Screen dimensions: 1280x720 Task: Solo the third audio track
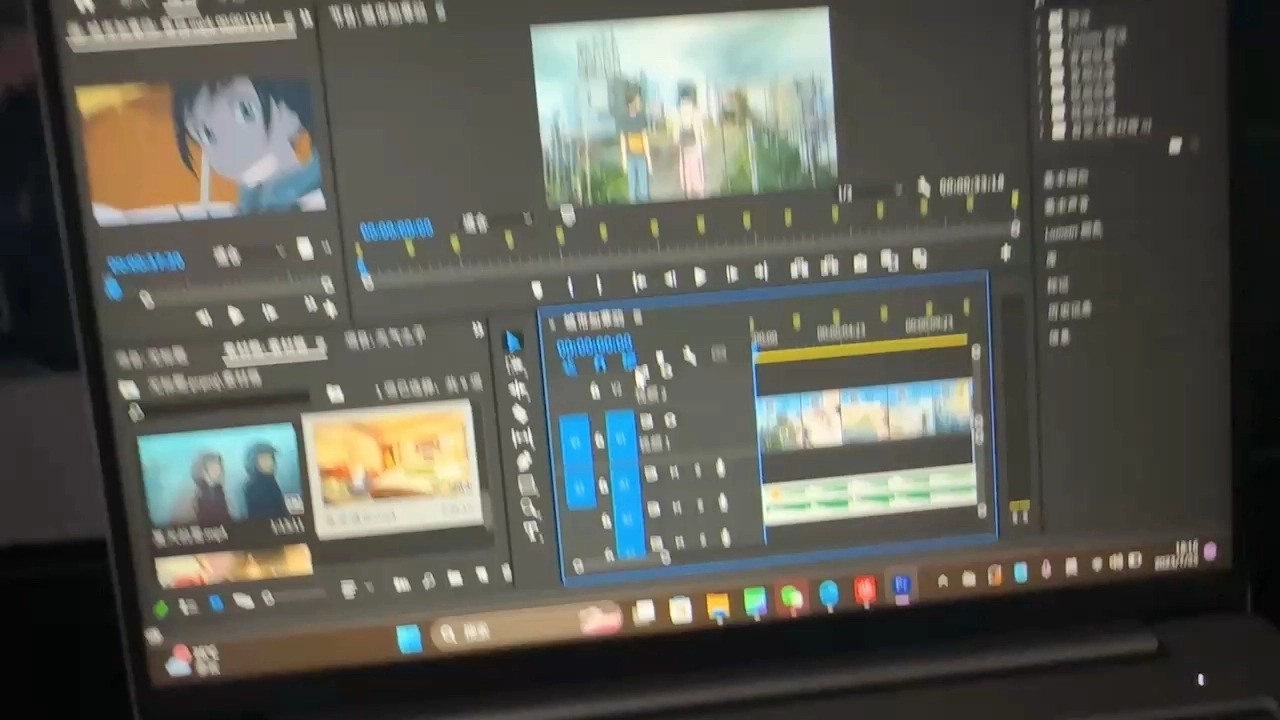tap(704, 539)
